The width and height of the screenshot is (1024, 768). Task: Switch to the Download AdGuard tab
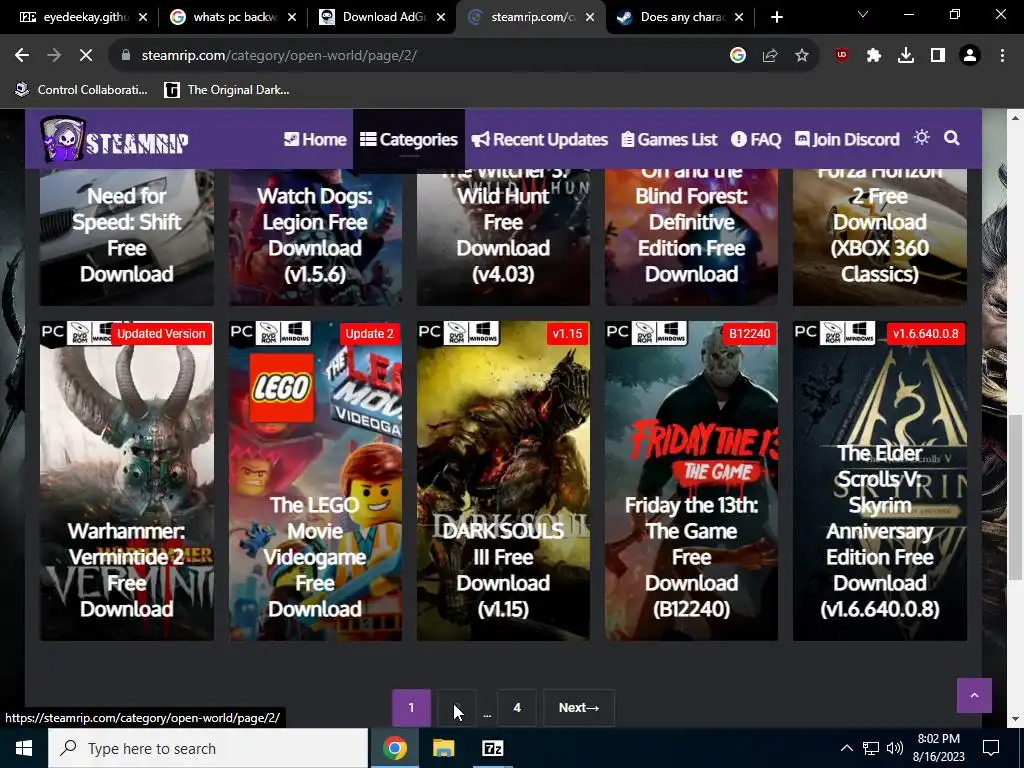pyautogui.click(x=381, y=17)
